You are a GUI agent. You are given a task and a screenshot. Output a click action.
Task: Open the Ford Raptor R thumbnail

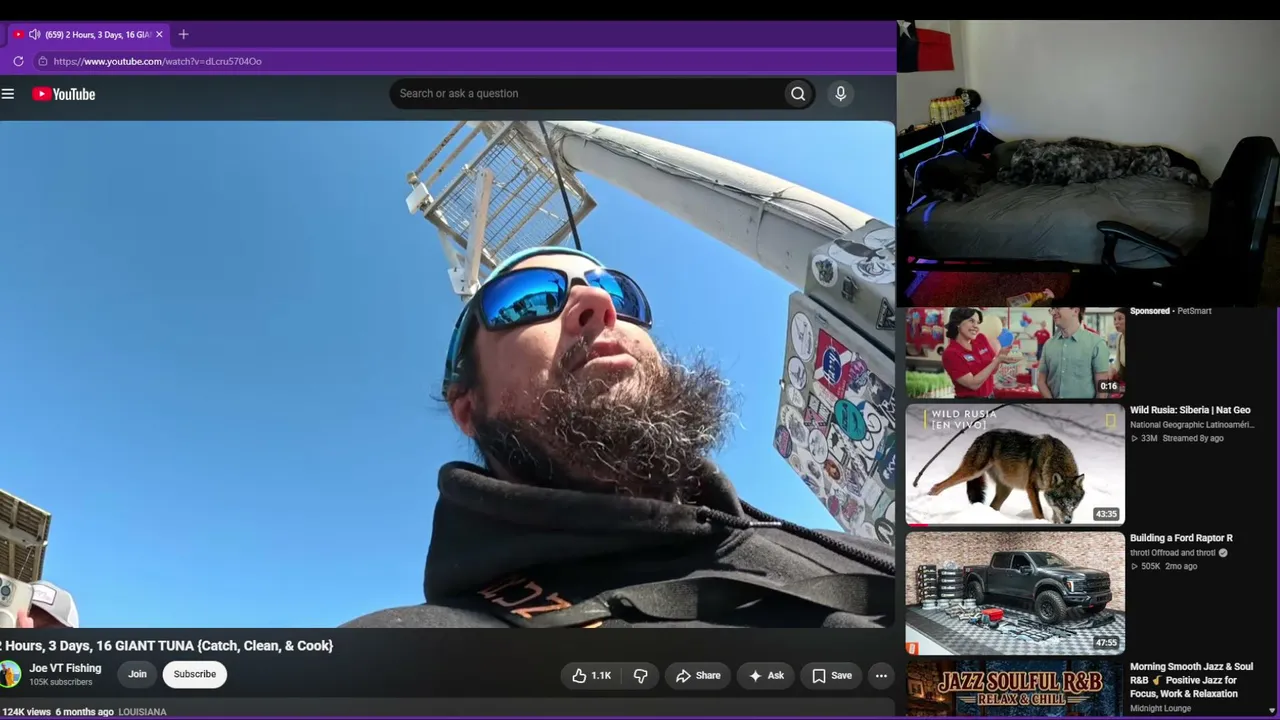coord(1015,593)
